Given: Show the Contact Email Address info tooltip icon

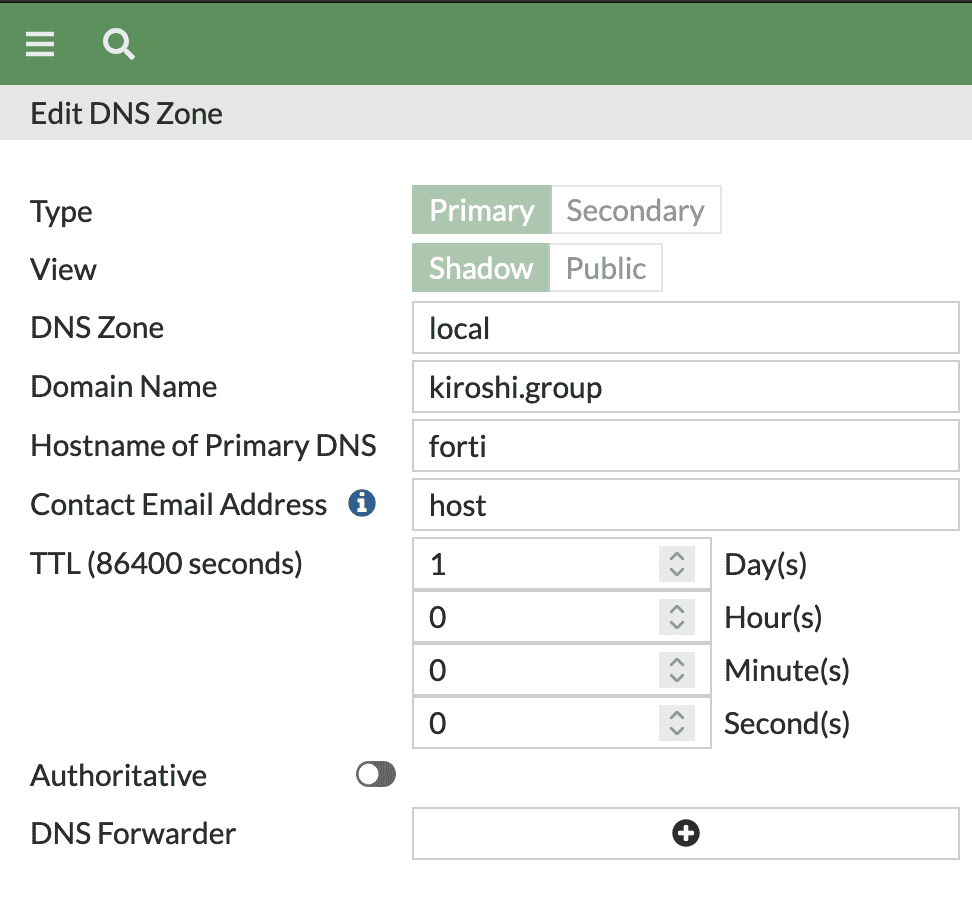Looking at the screenshot, I should point(362,503).
